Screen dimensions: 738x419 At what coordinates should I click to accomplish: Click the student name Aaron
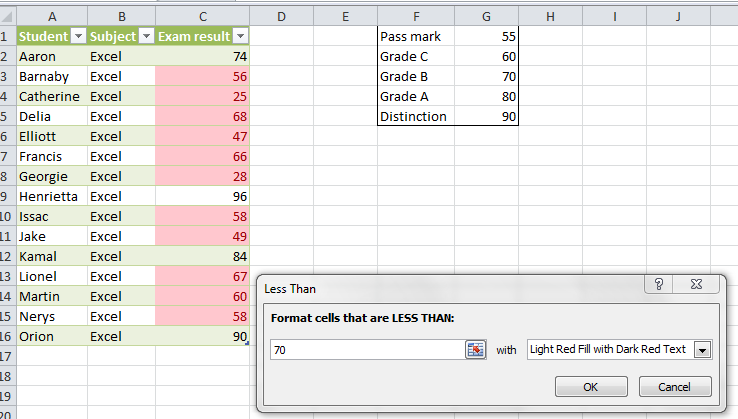pyautogui.click(x=50, y=56)
